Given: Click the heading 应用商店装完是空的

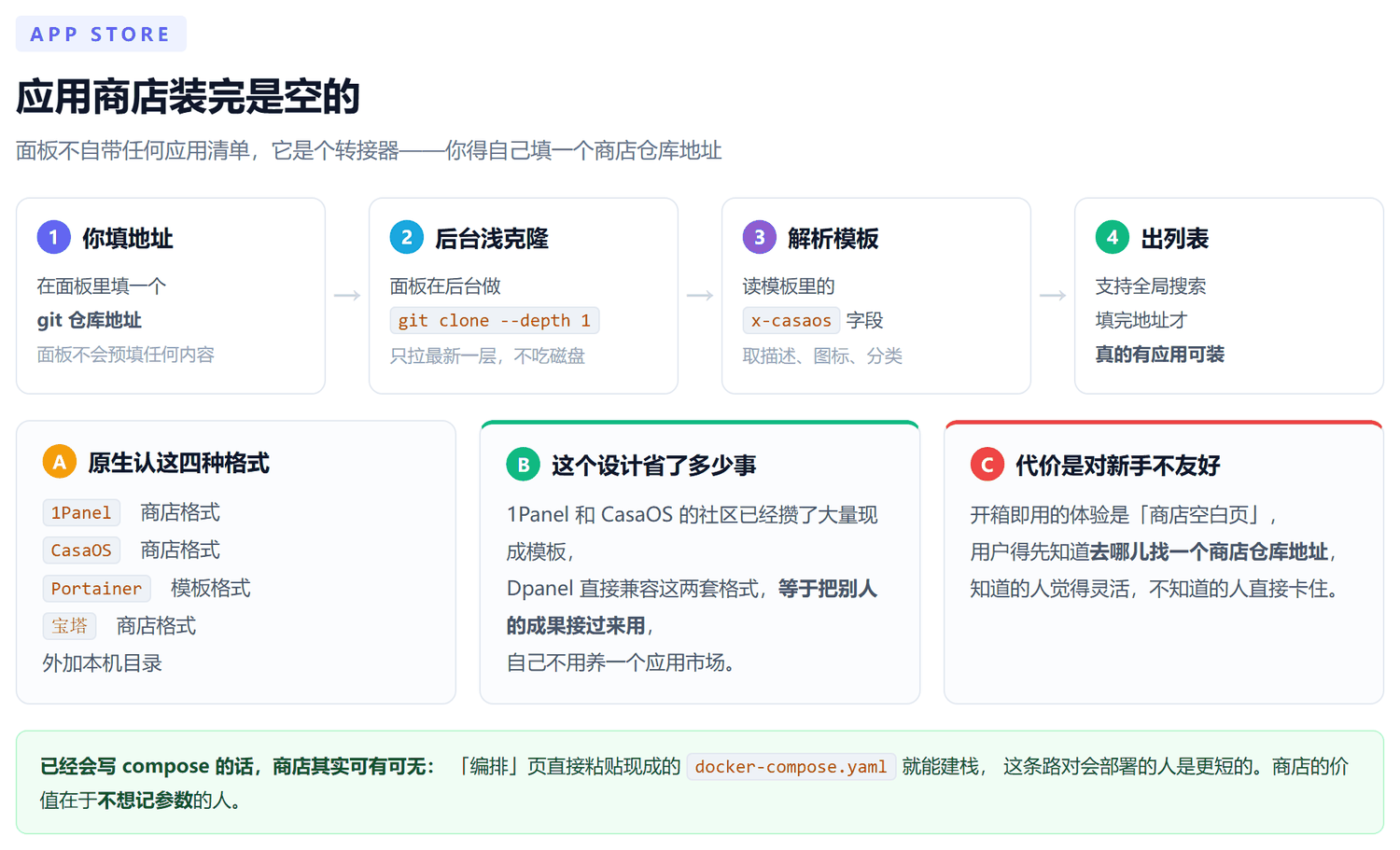Looking at the screenshot, I should point(188,97).
